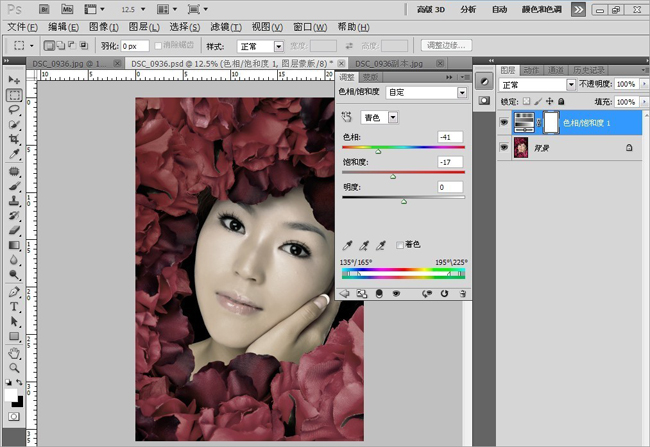Click the Hue slider handle

(x=378, y=152)
